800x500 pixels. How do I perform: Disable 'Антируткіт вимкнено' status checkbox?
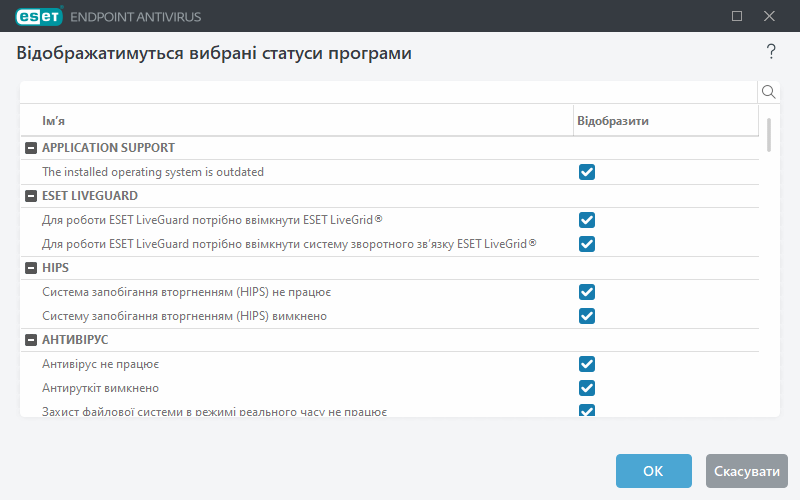587,388
